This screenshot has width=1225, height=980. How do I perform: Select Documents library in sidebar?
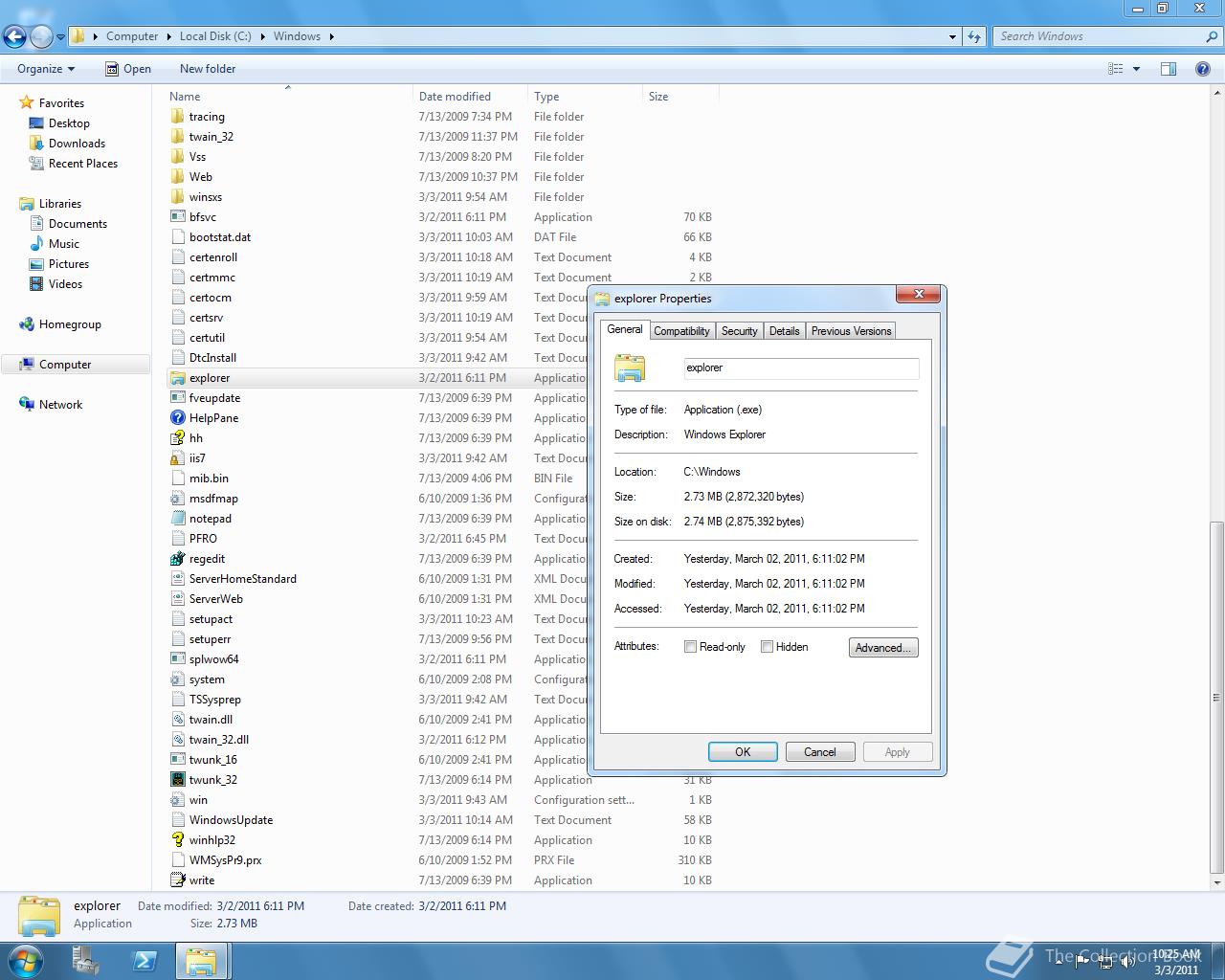78,224
